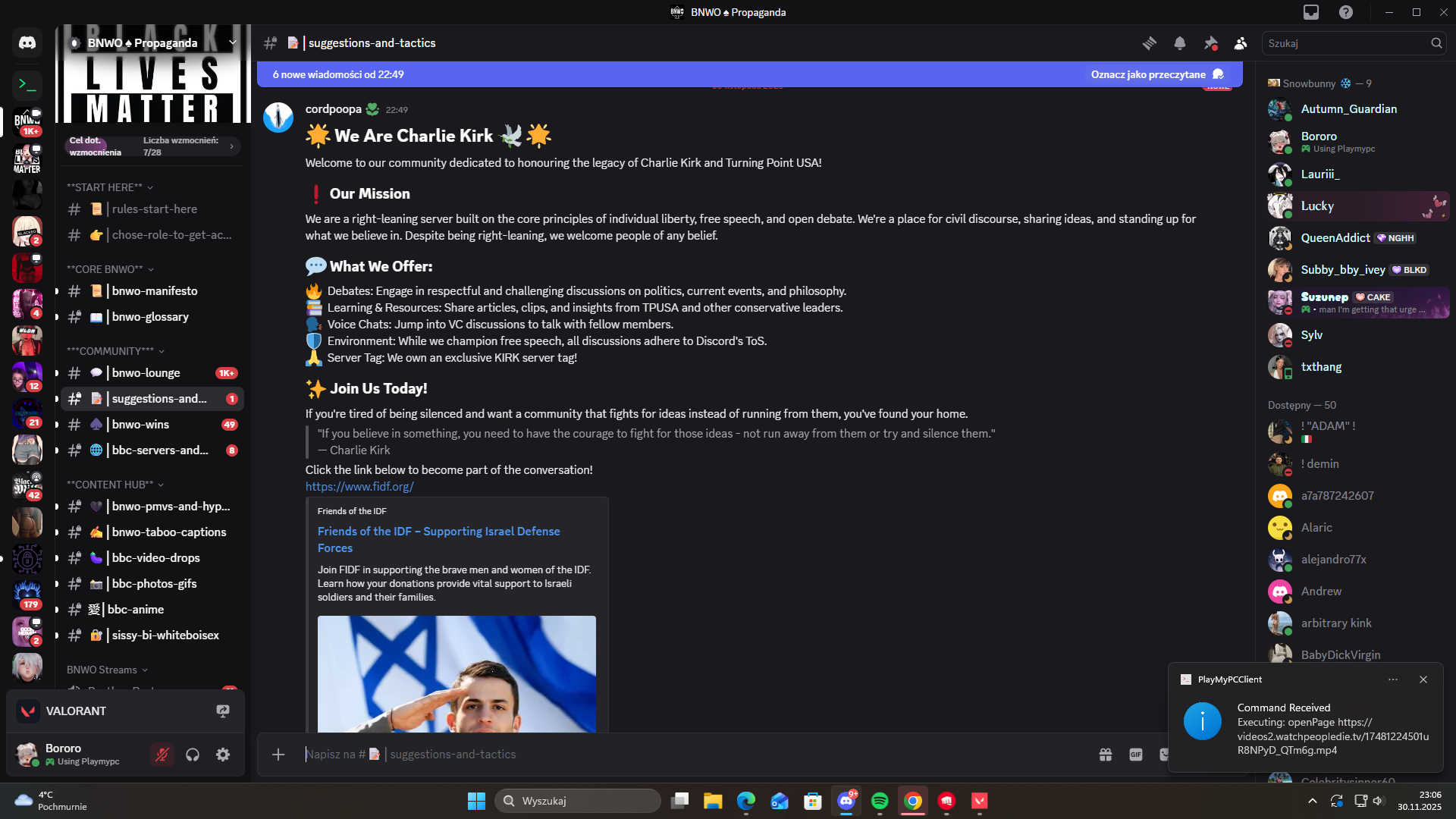Collapse the CORE BNWO category
Screen dimensions: 1456x819
pyautogui.click(x=110, y=269)
